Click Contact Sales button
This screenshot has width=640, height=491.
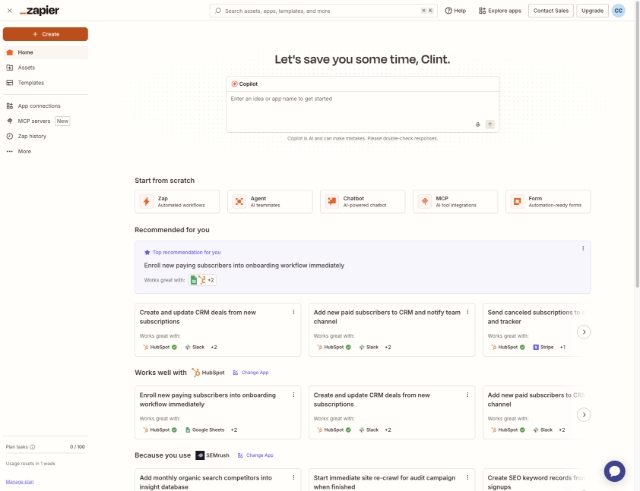[x=551, y=11]
